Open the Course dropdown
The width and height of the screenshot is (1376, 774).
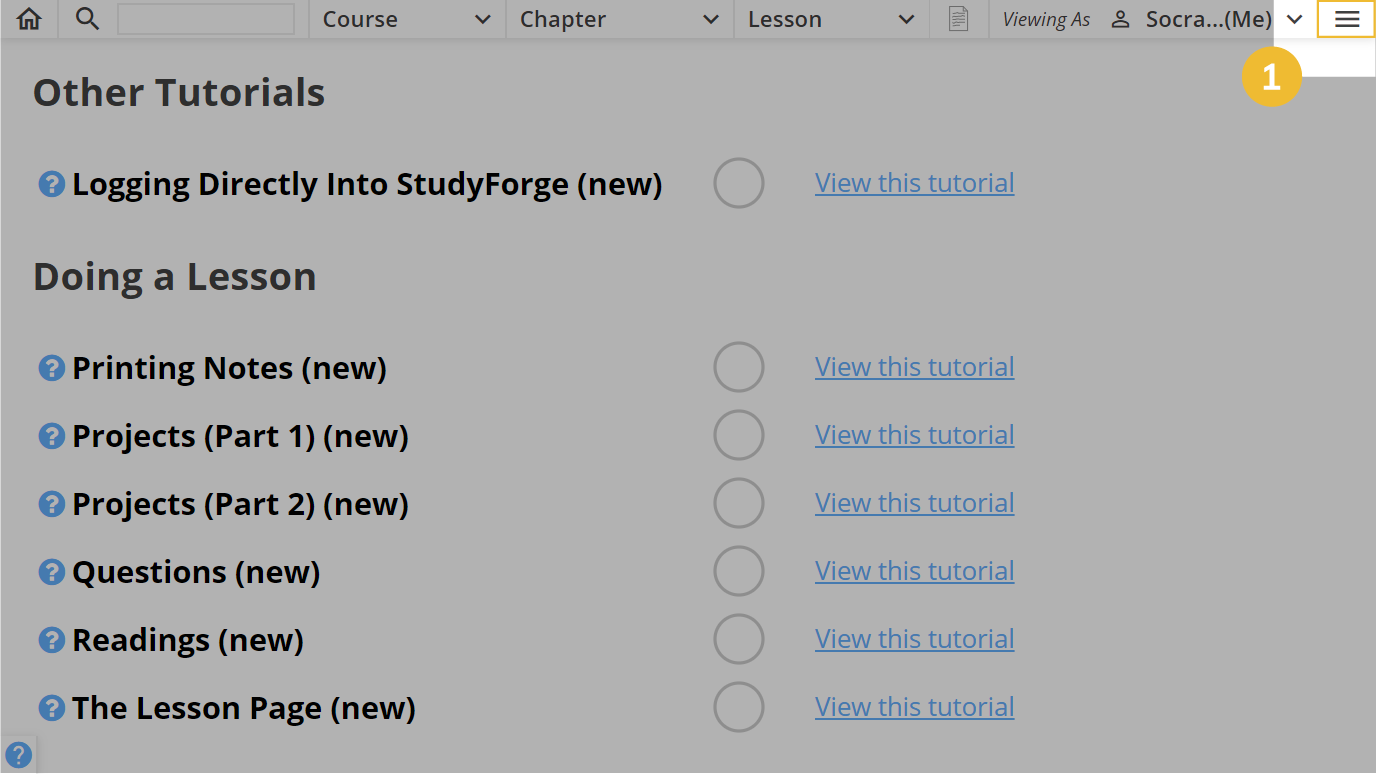405,18
